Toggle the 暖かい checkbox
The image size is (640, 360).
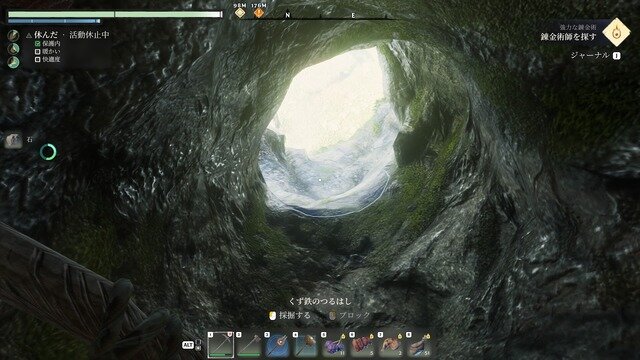38,51
